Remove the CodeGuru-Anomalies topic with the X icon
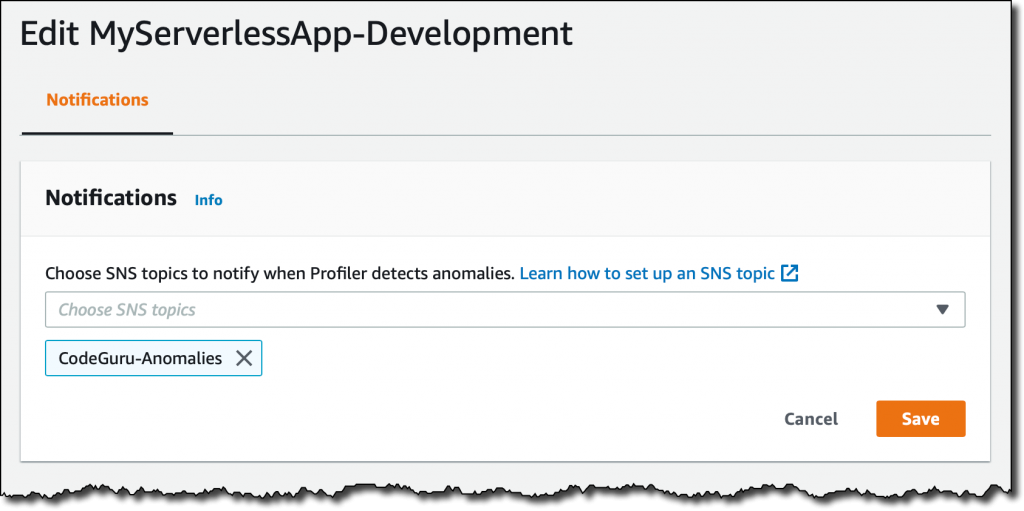 pos(244,358)
